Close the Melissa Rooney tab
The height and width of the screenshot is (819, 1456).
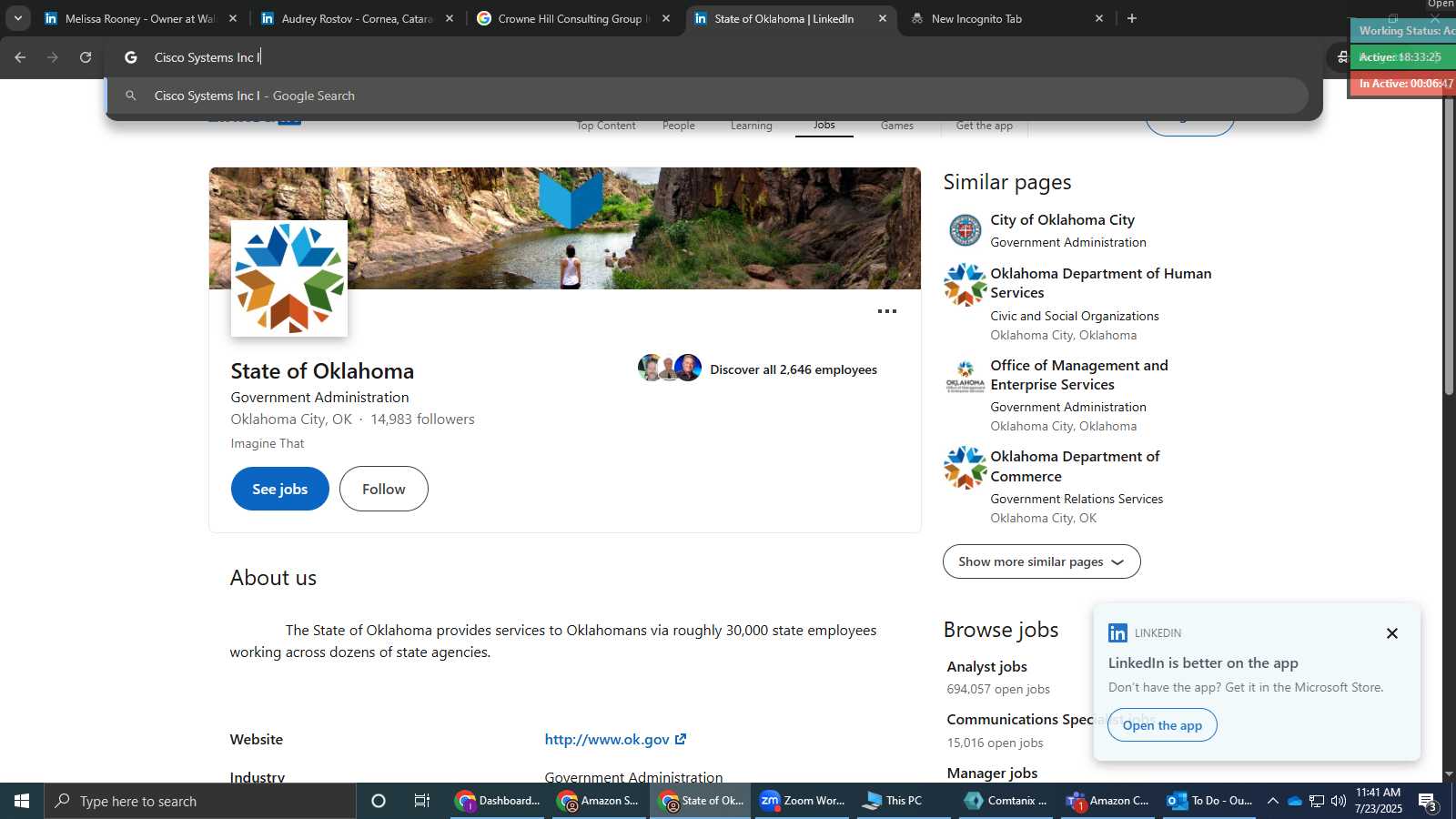point(233,18)
